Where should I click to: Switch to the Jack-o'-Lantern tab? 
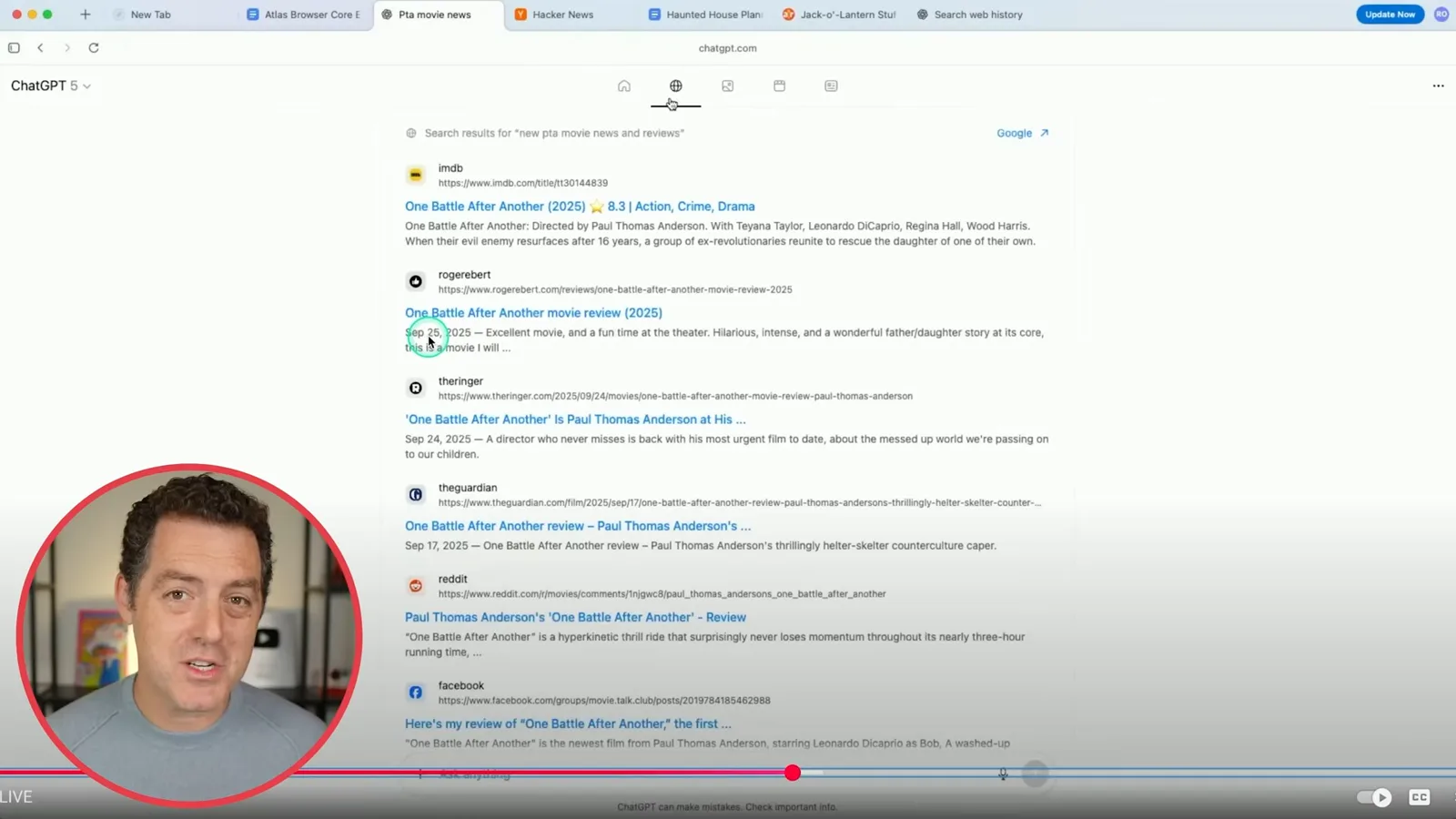pos(839,15)
